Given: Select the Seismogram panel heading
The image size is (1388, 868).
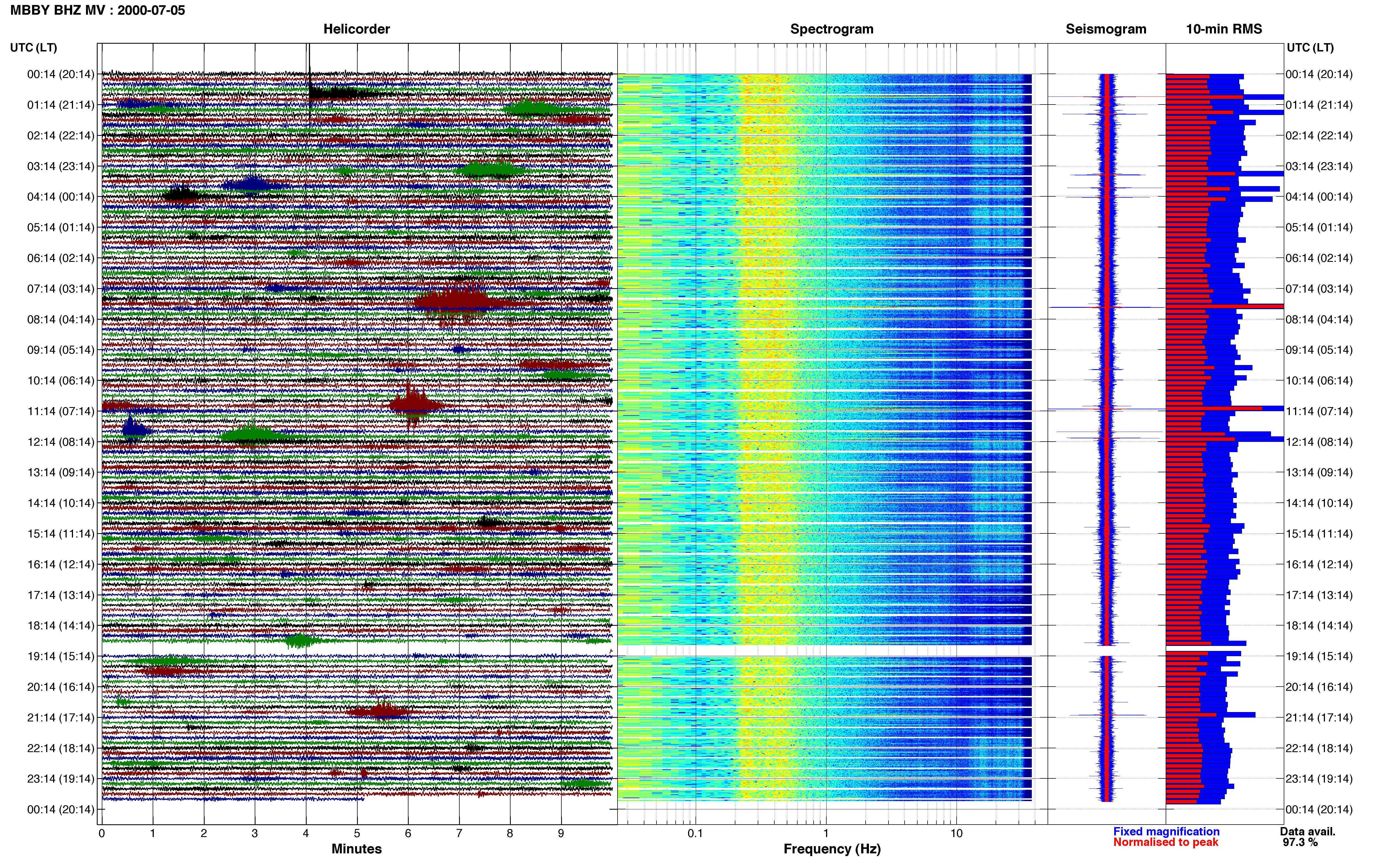Looking at the screenshot, I should pyautogui.click(x=1106, y=29).
